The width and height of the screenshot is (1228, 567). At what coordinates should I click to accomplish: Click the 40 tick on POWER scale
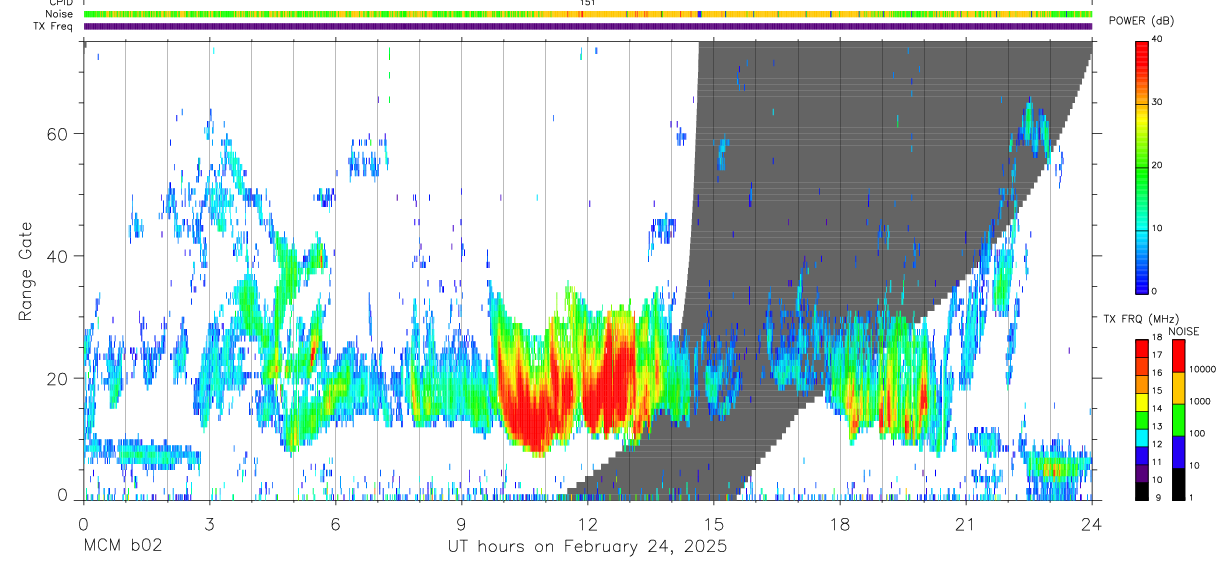click(1157, 39)
